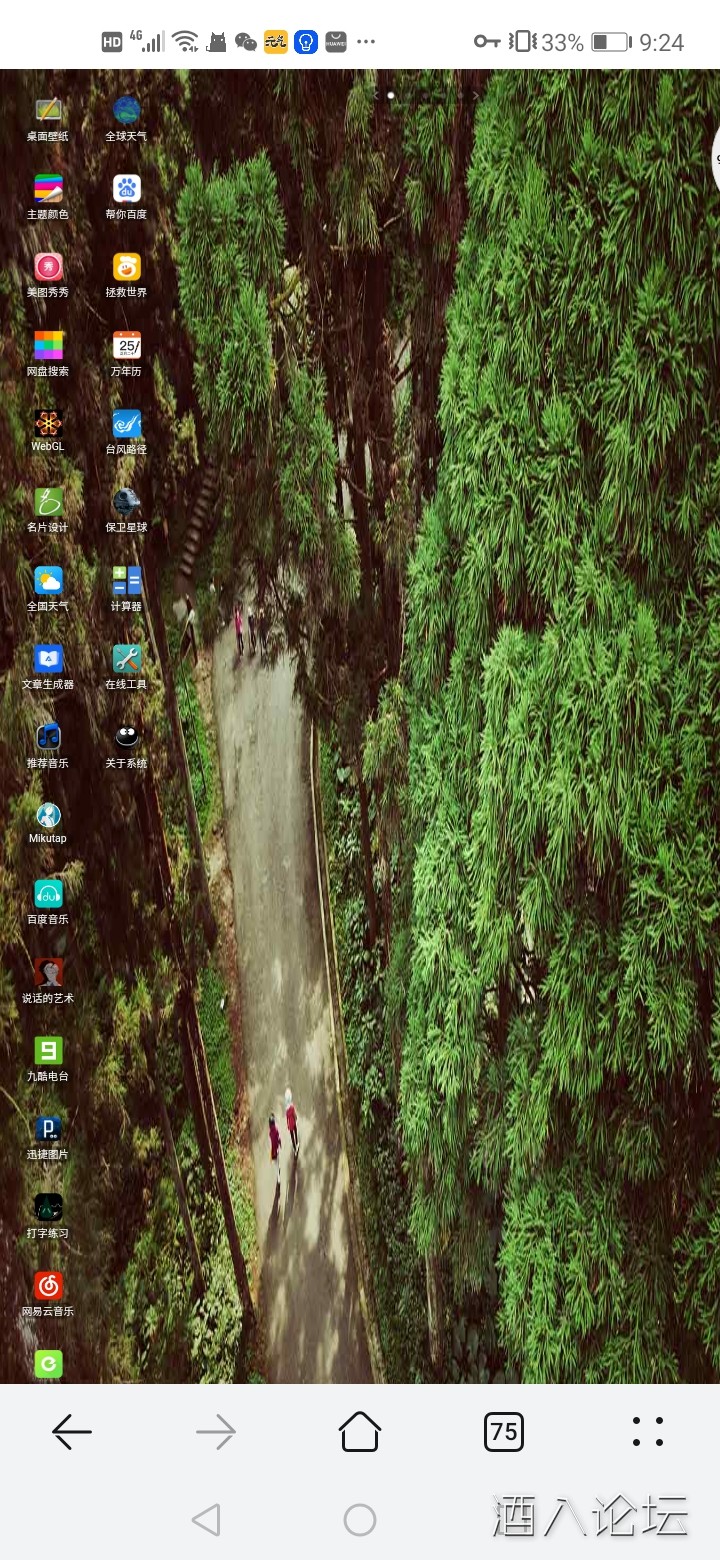Viewport: 720px width, 1560px height.
Task: Launch the 九酷电台 radio app
Action: pos(48,1051)
